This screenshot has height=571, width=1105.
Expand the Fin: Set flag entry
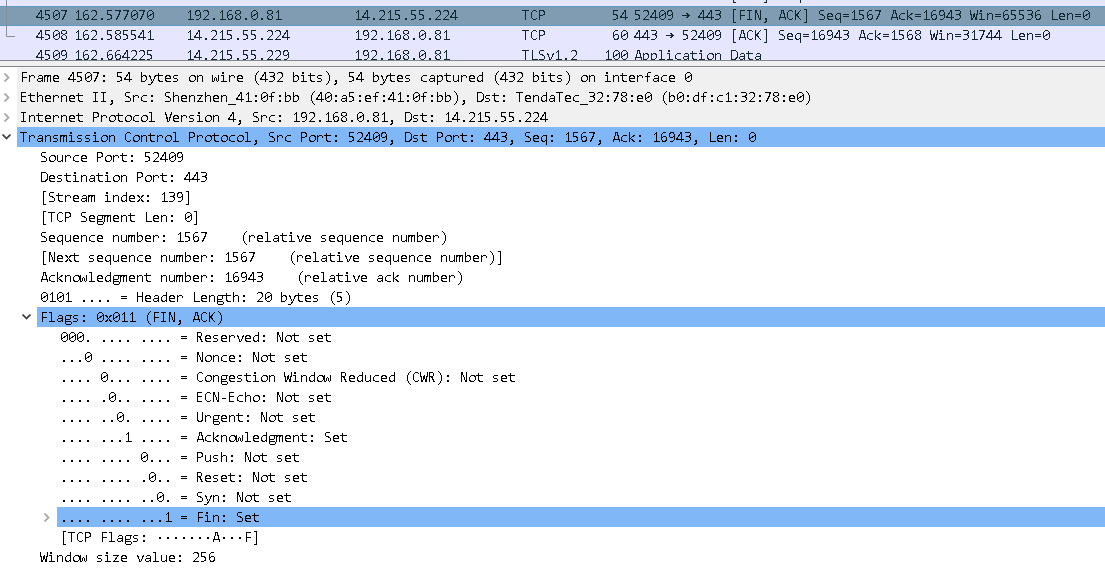[x=46, y=517]
